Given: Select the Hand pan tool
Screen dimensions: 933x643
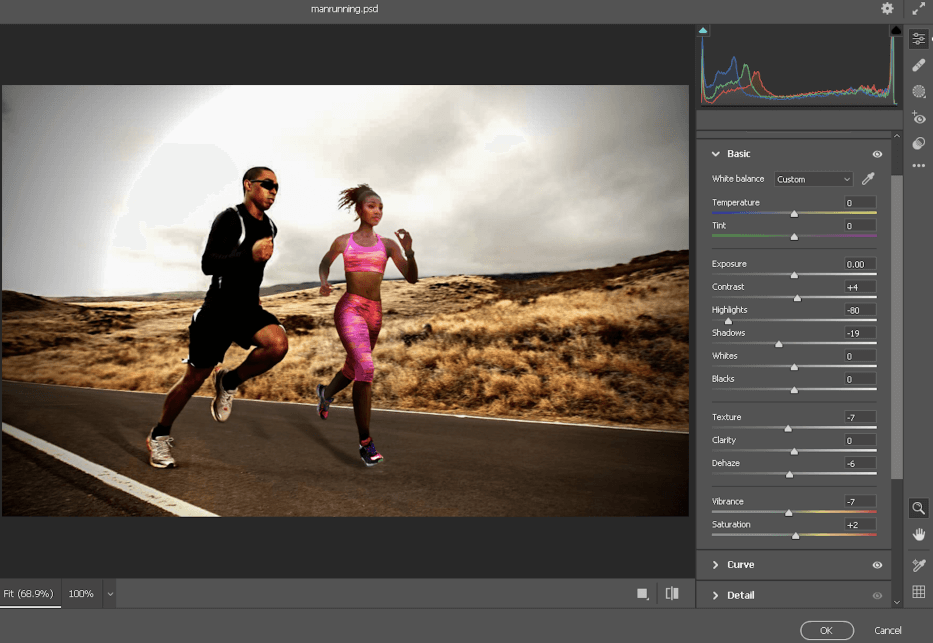Looking at the screenshot, I should point(919,536).
